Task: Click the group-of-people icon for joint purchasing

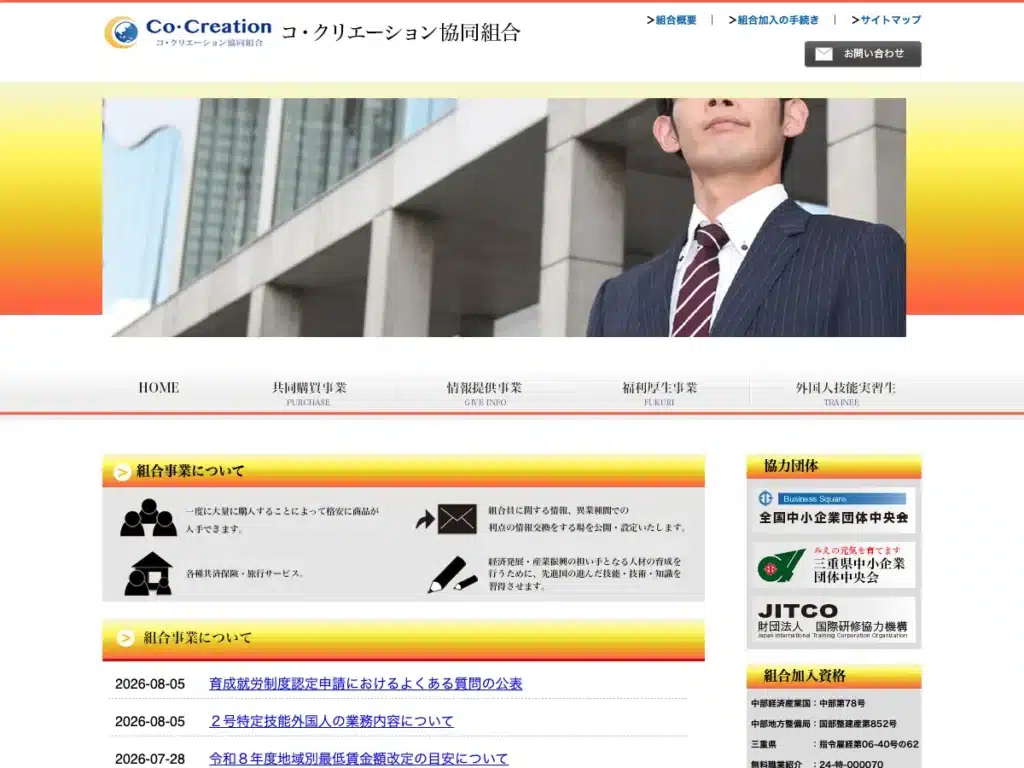Action: point(148,518)
